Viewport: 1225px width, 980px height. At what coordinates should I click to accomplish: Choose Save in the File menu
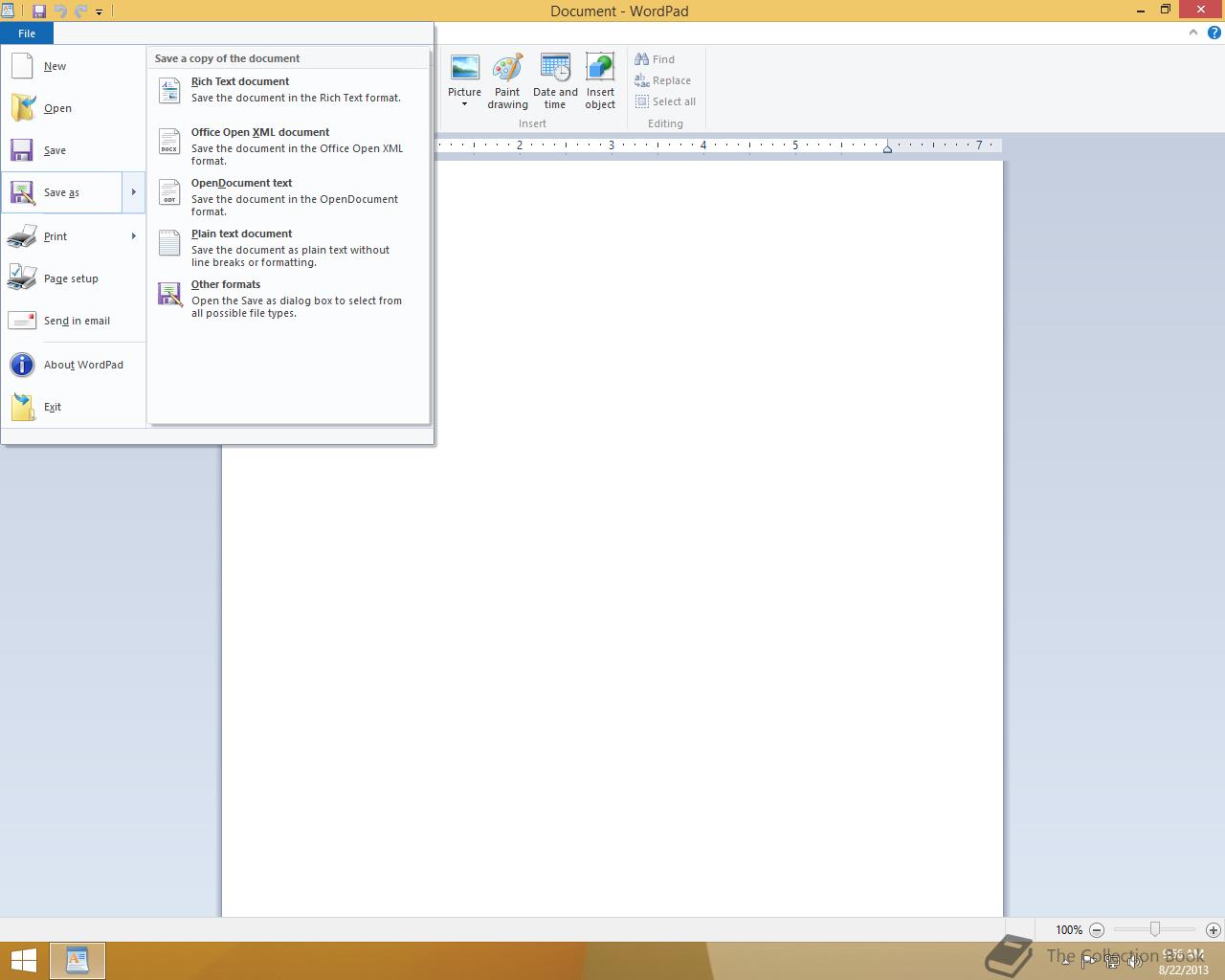click(55, 150)
